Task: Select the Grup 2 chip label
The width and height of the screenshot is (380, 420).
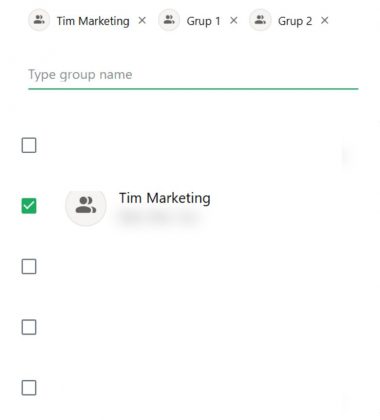Action: (295, 21)
